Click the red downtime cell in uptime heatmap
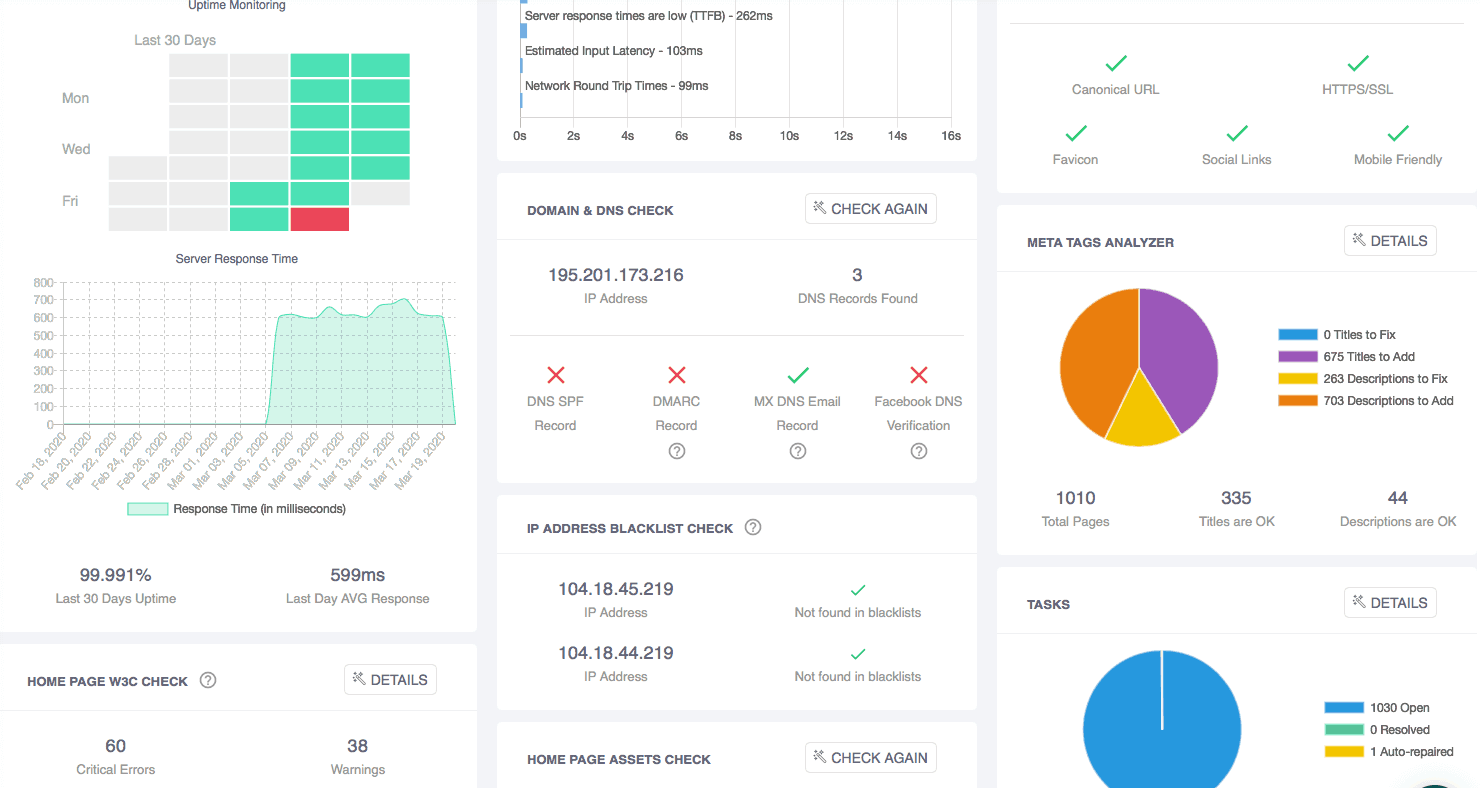This screenshot has height=788, width=1480. point(319,219)
